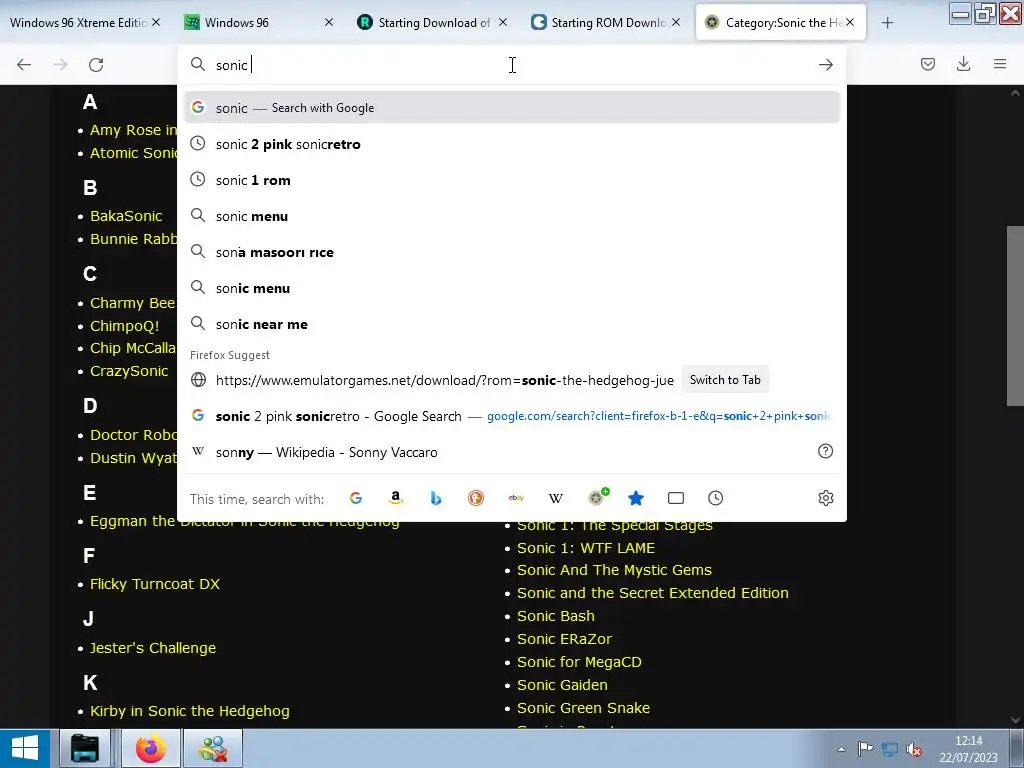Pick 'sona masoori rice' suggestion
Viewport: 1024px width, 768px height.
[x=511, y=252]
